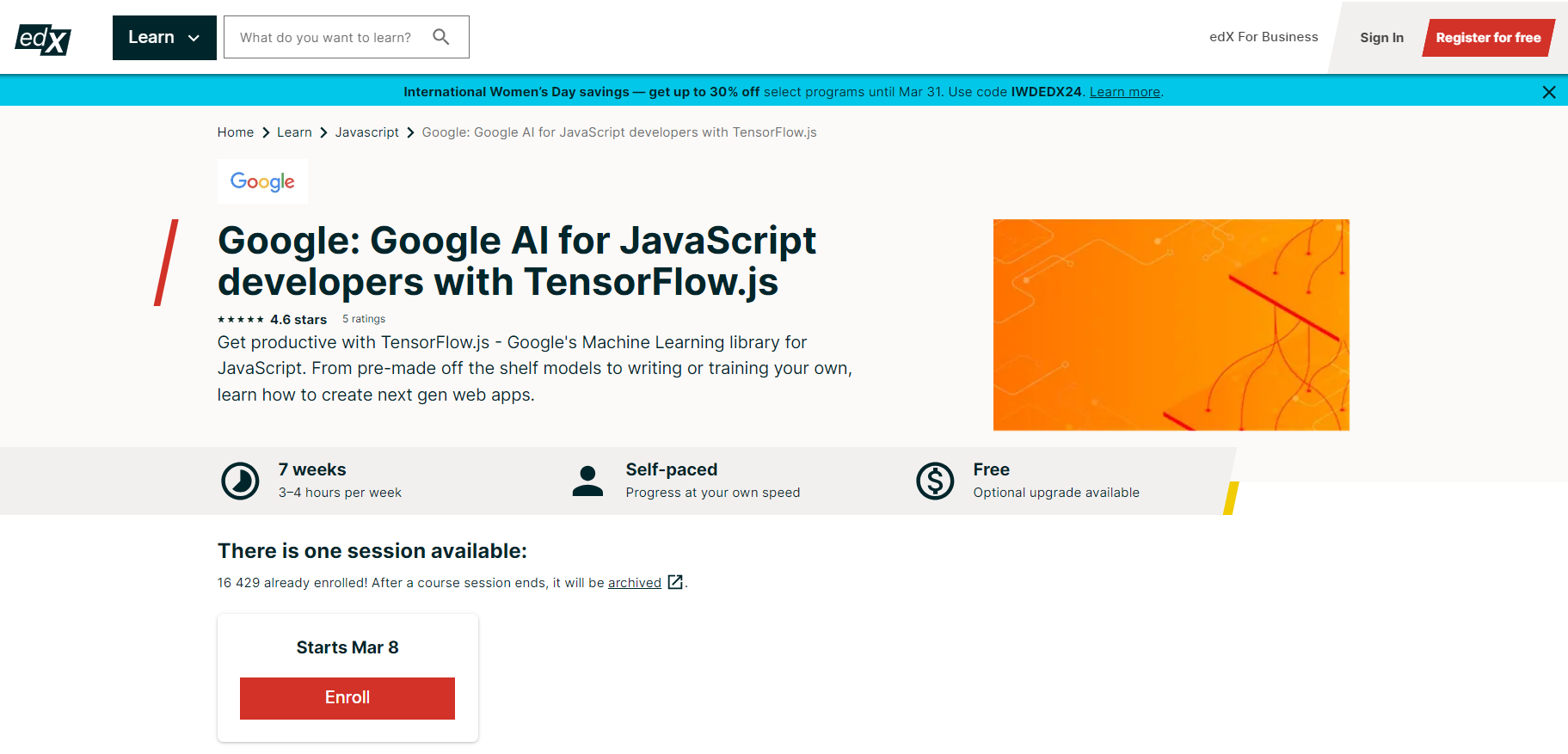1568x754 pixels.
Task: Follow the banner's Learn more link
Action: tap(1125, 92)
